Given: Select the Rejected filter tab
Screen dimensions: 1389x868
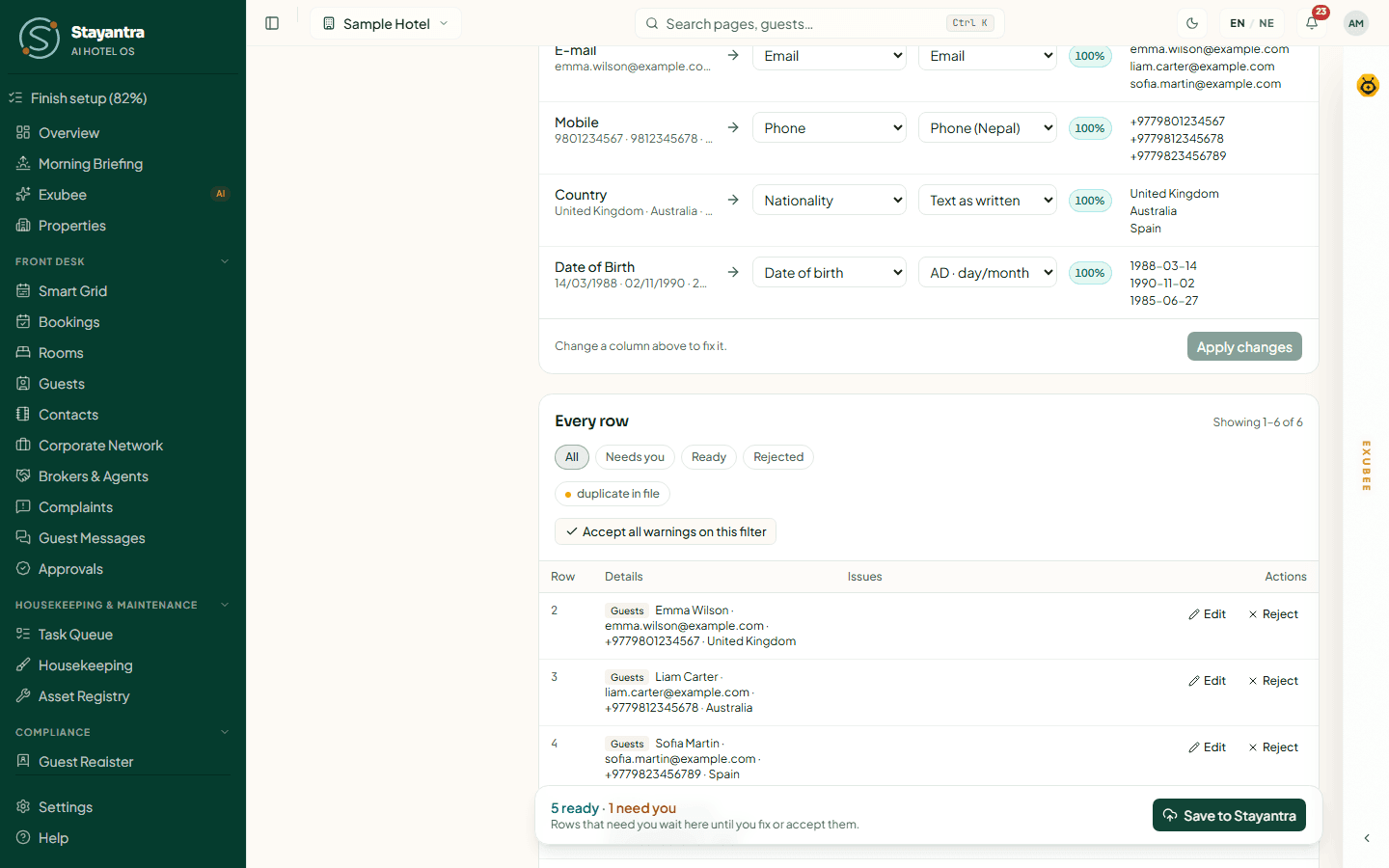Looking at the screenshot, I should [778, 457].
